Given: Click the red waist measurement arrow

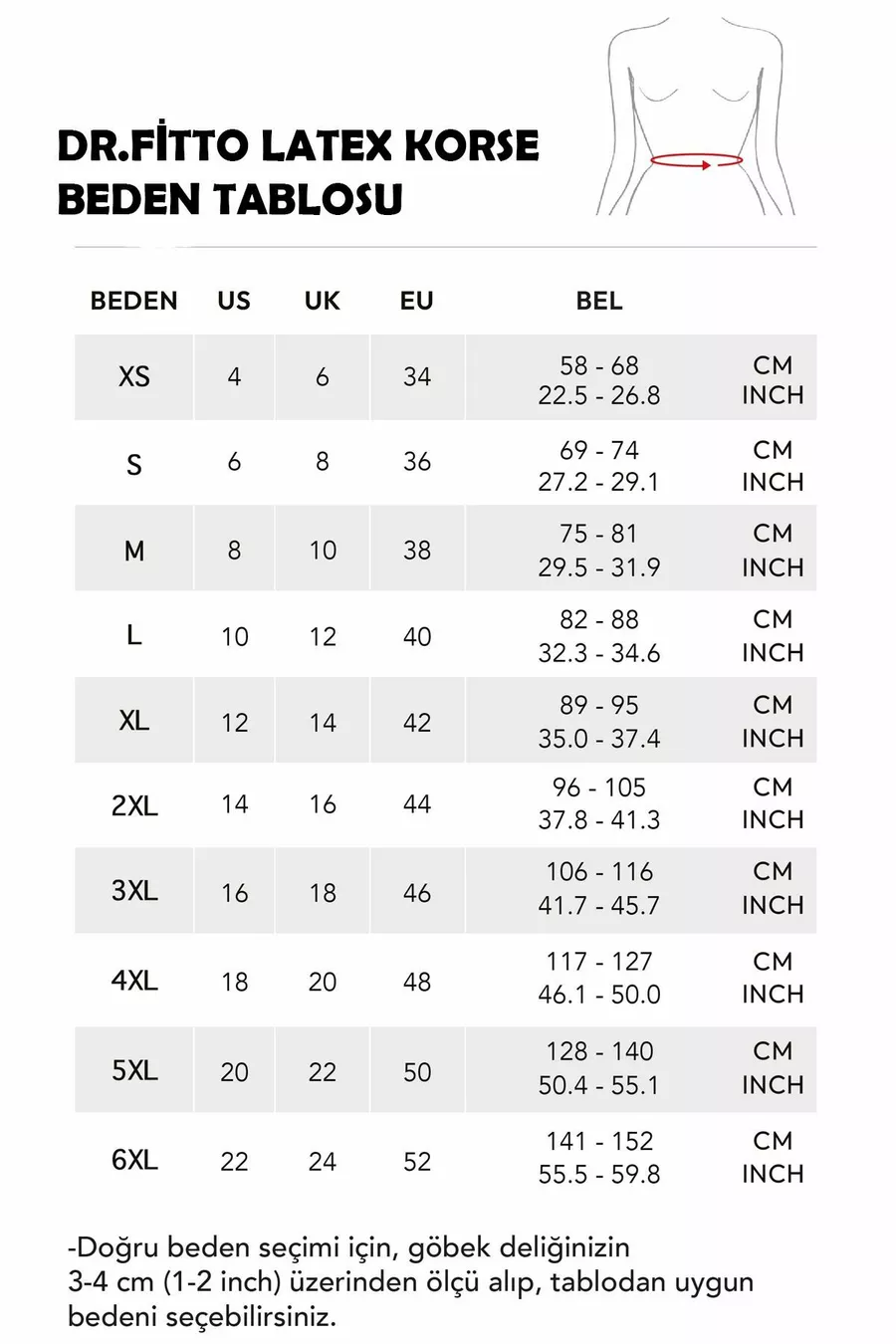Looking at the screenshot, I should point(697,159).
